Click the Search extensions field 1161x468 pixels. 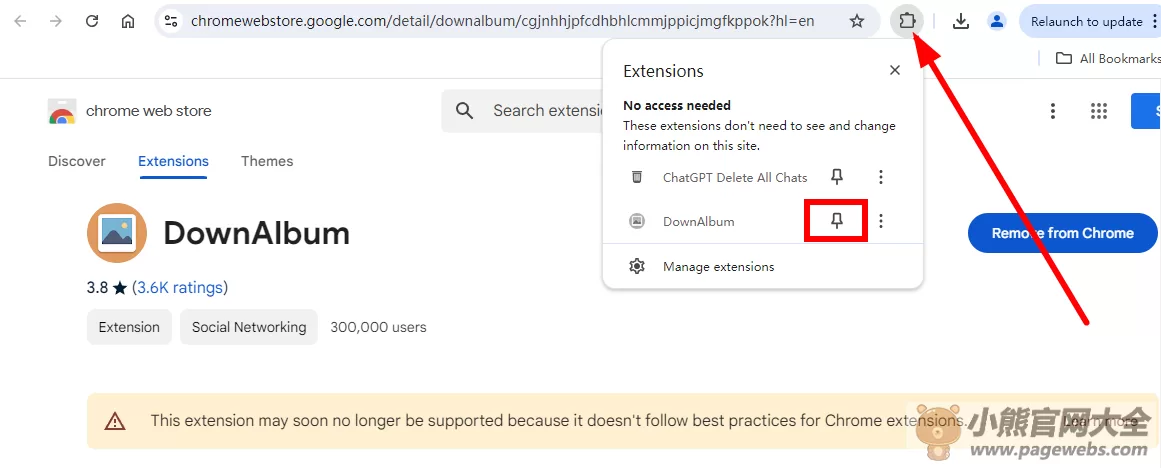(522, 111)
